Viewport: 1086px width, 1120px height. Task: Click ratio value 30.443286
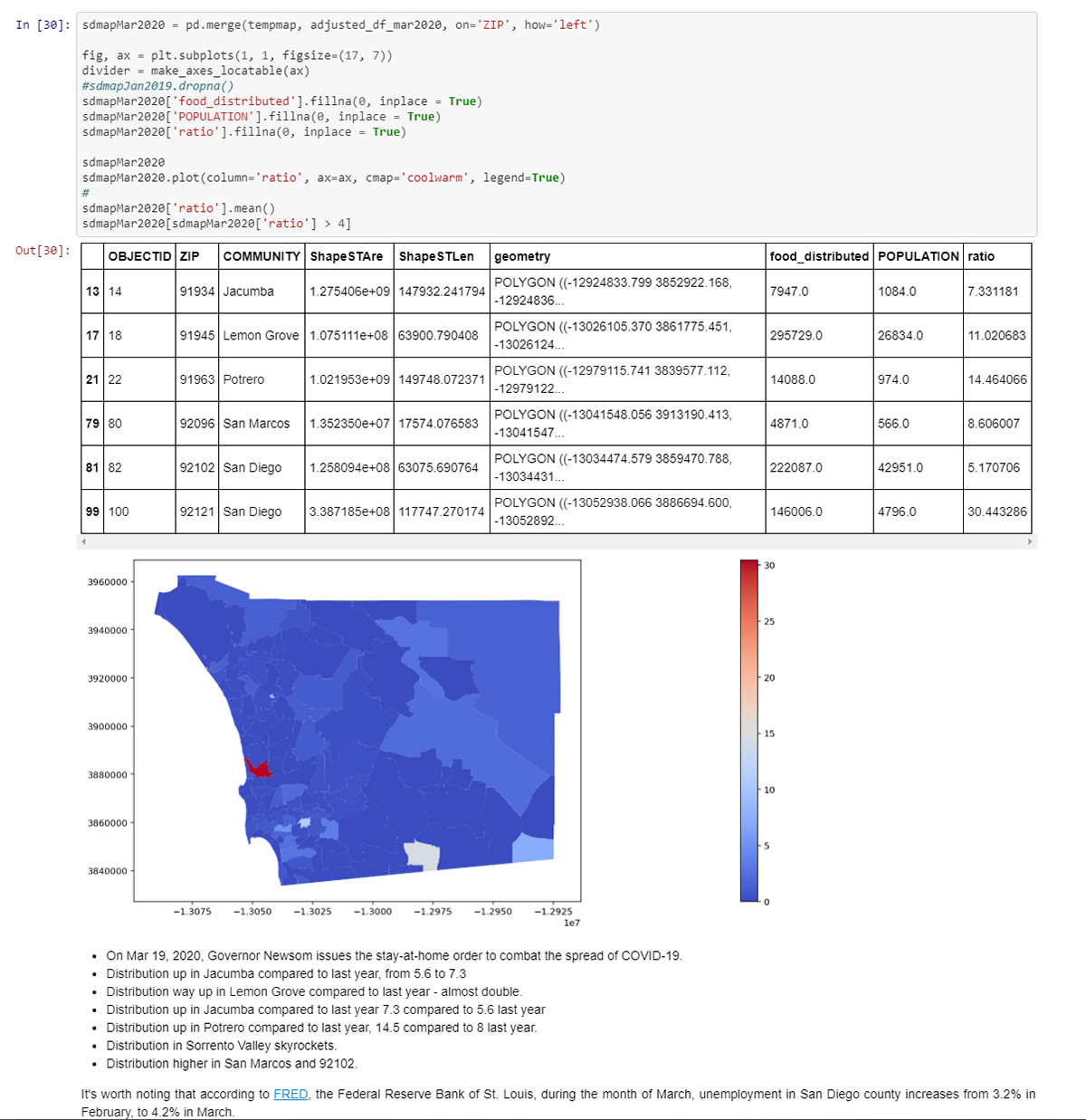997,512
